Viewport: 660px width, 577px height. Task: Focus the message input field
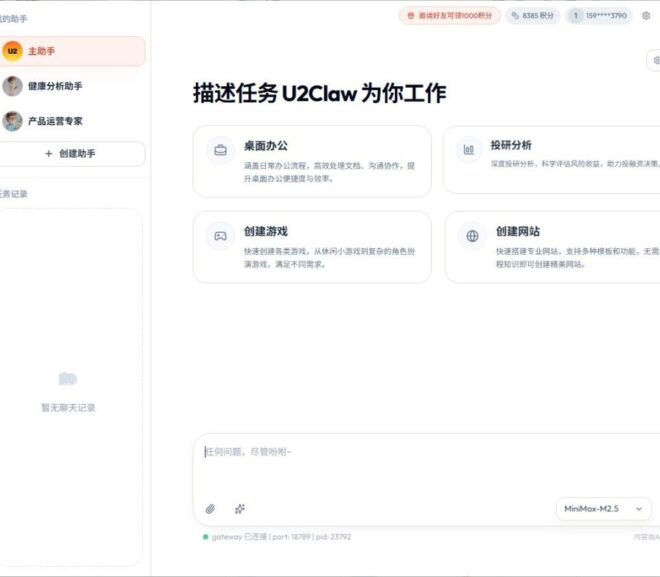pos(426,465)
